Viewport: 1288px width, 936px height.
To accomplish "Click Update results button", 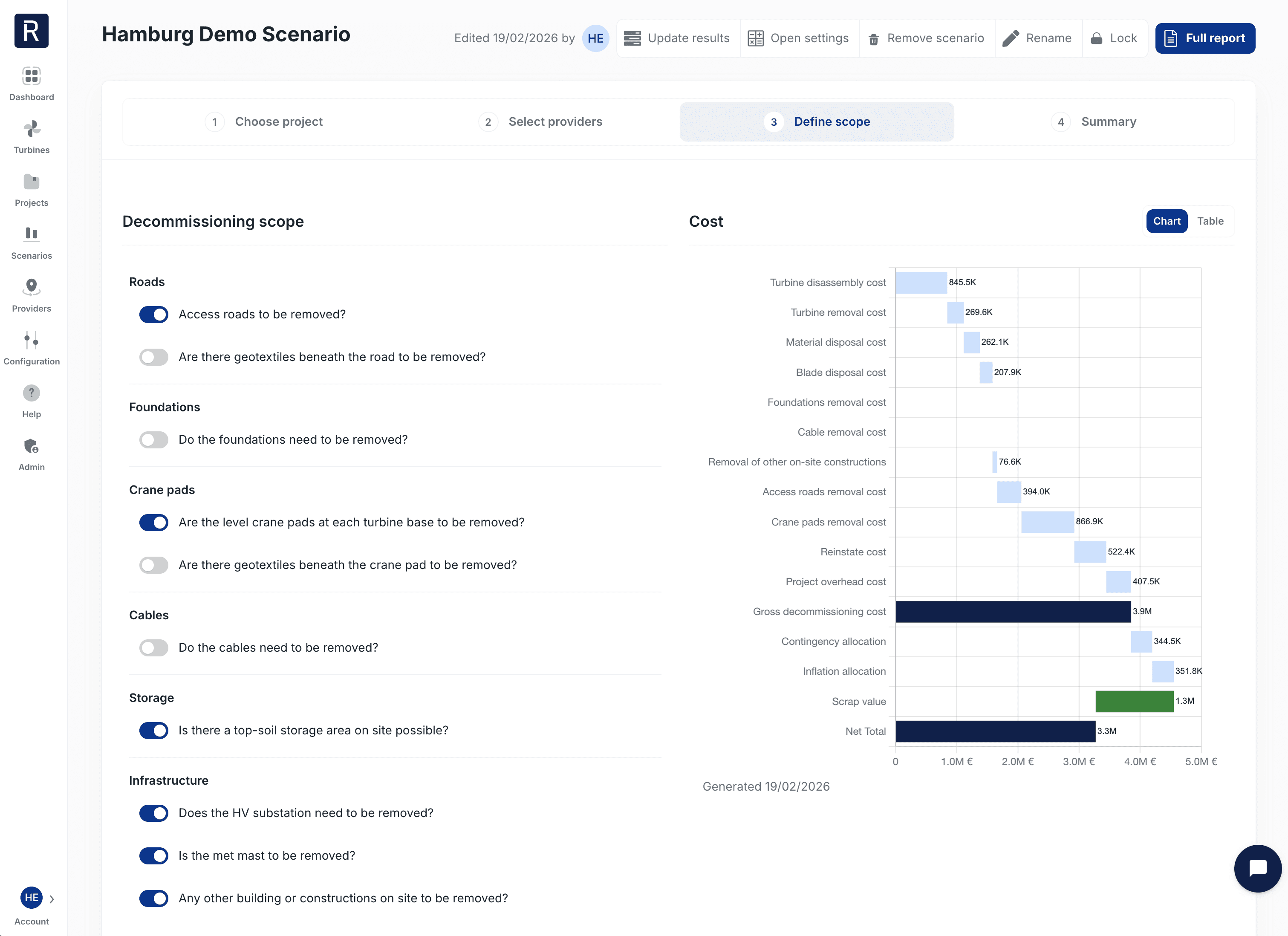I will click(677, 38).
